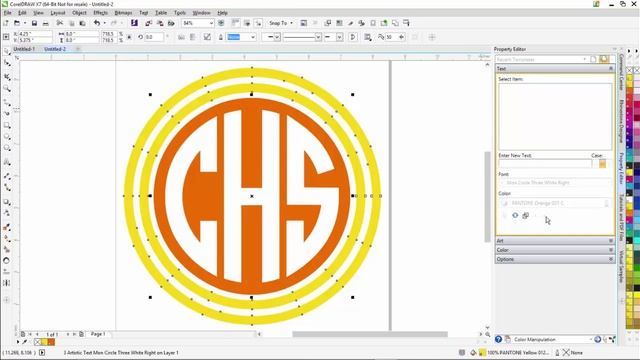
Task: Open the Color Manipulation dropdown
Action: 591,340
